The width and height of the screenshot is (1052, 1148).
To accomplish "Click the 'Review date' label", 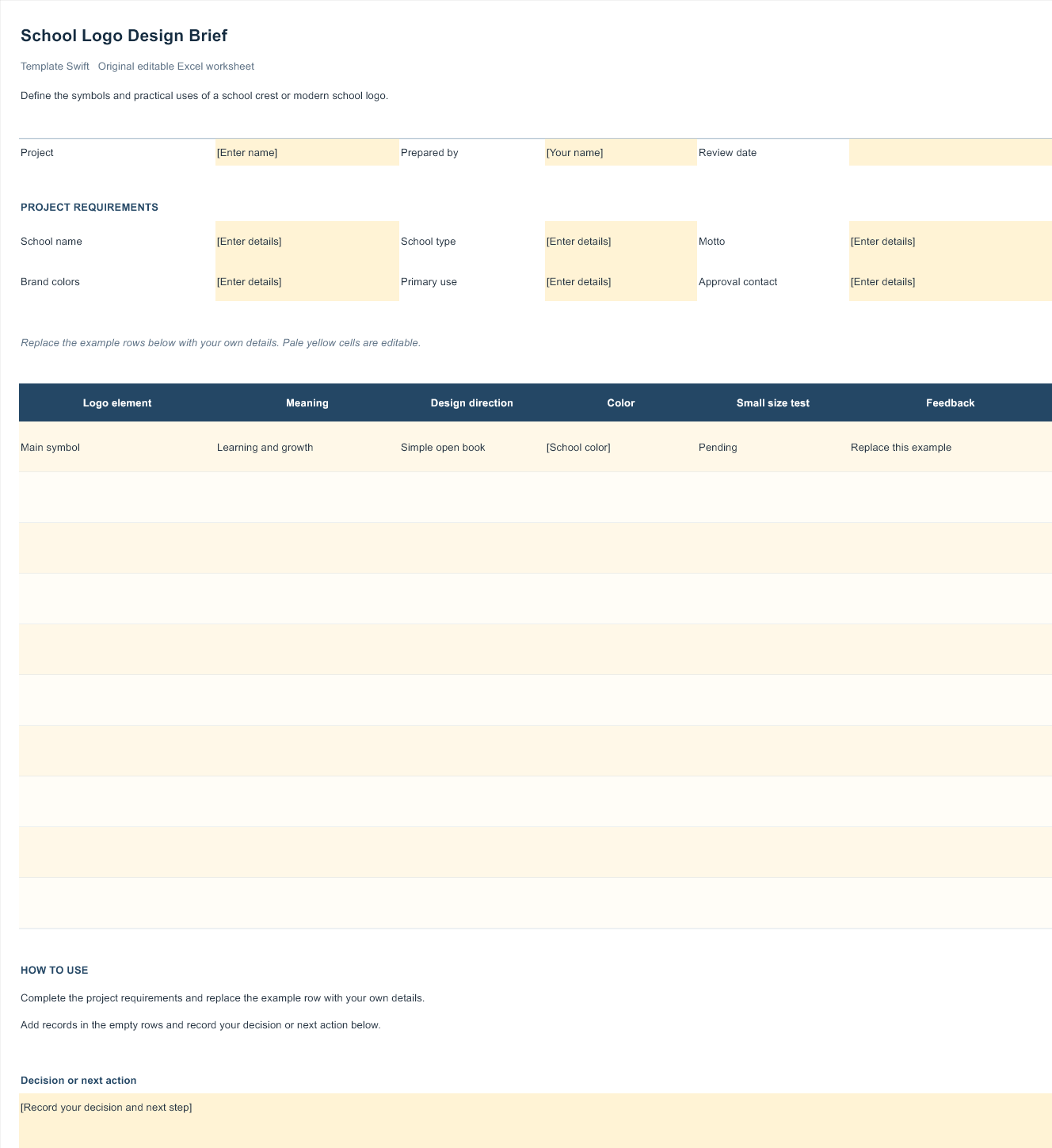I will tap(727, 153).
